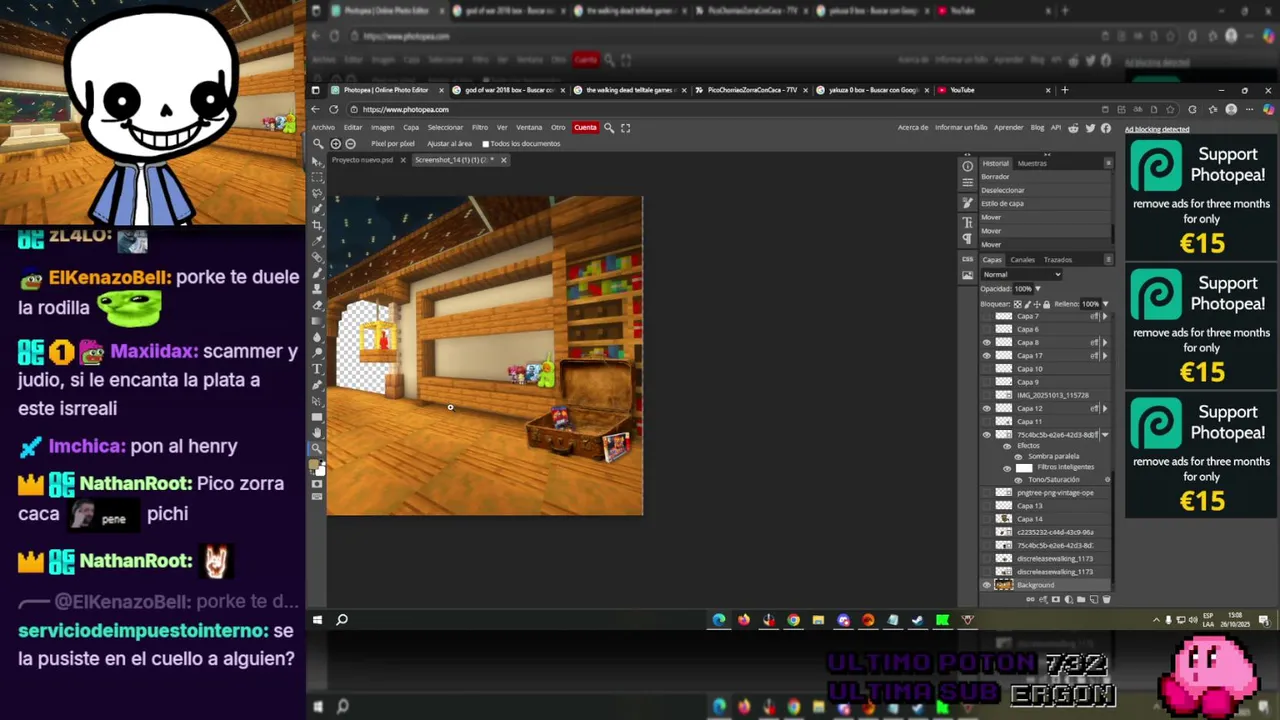Image resolution: width=1280 pixels, height=720 pixels.
Task: Open the CSS panel icon
Action: pyautogui.click(x=968, y=259)
